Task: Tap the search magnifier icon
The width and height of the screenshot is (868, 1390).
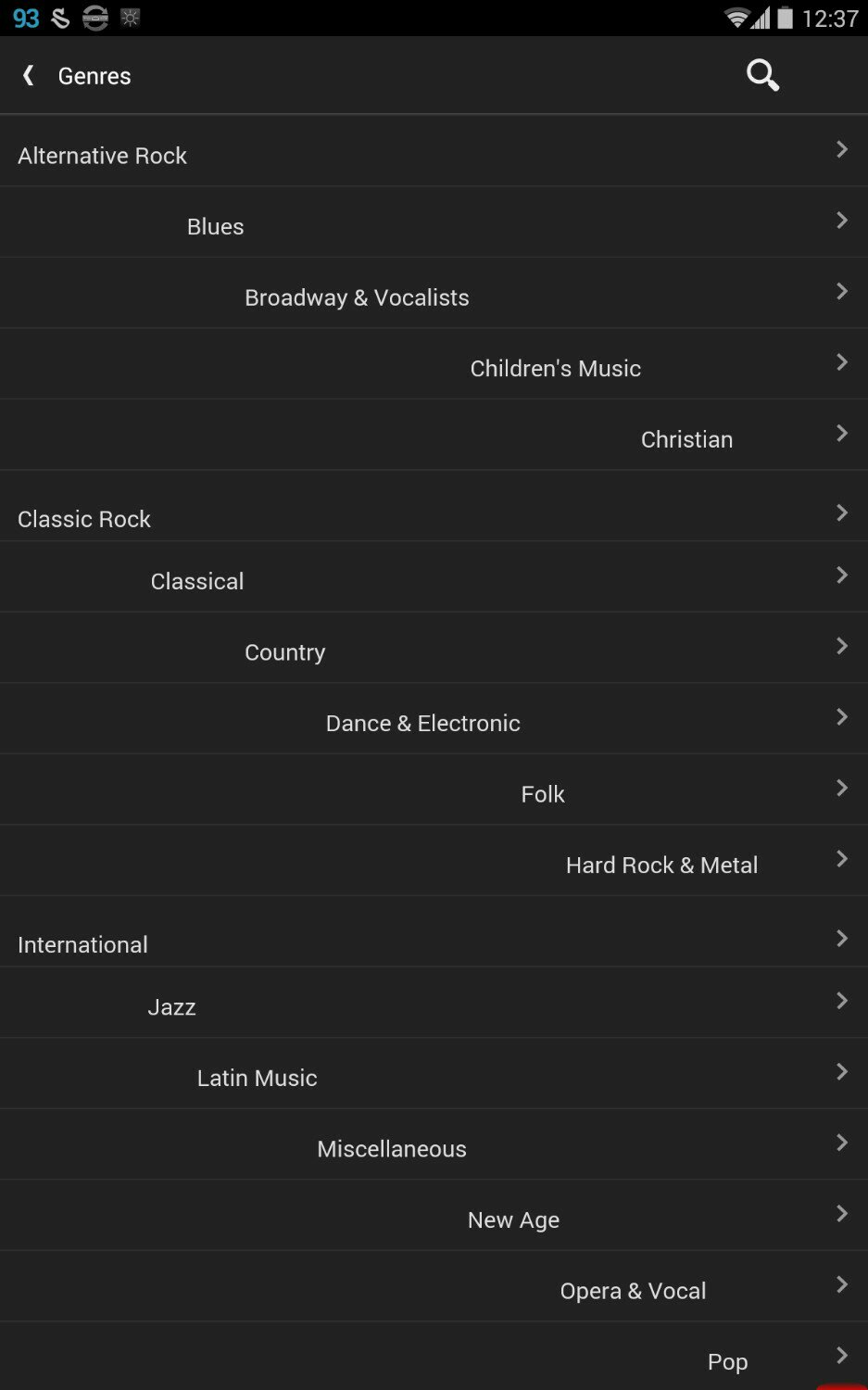Action: pyautogui.click(x=762, y=75)
